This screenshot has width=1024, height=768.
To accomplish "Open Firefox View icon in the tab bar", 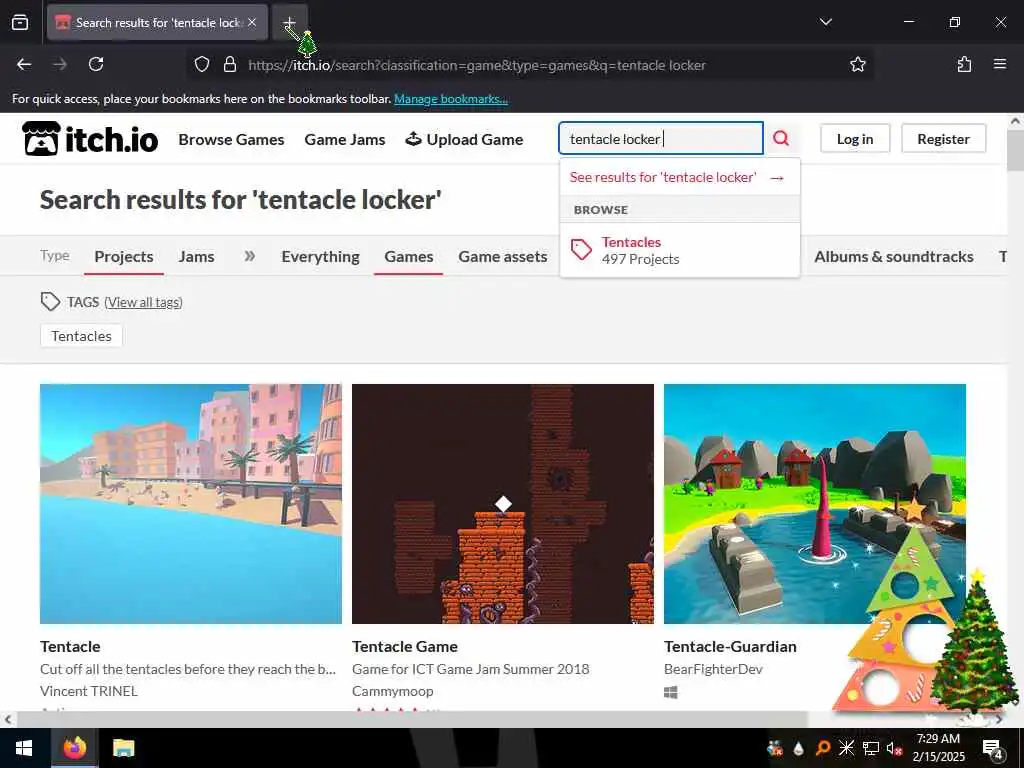I will 20,22.
